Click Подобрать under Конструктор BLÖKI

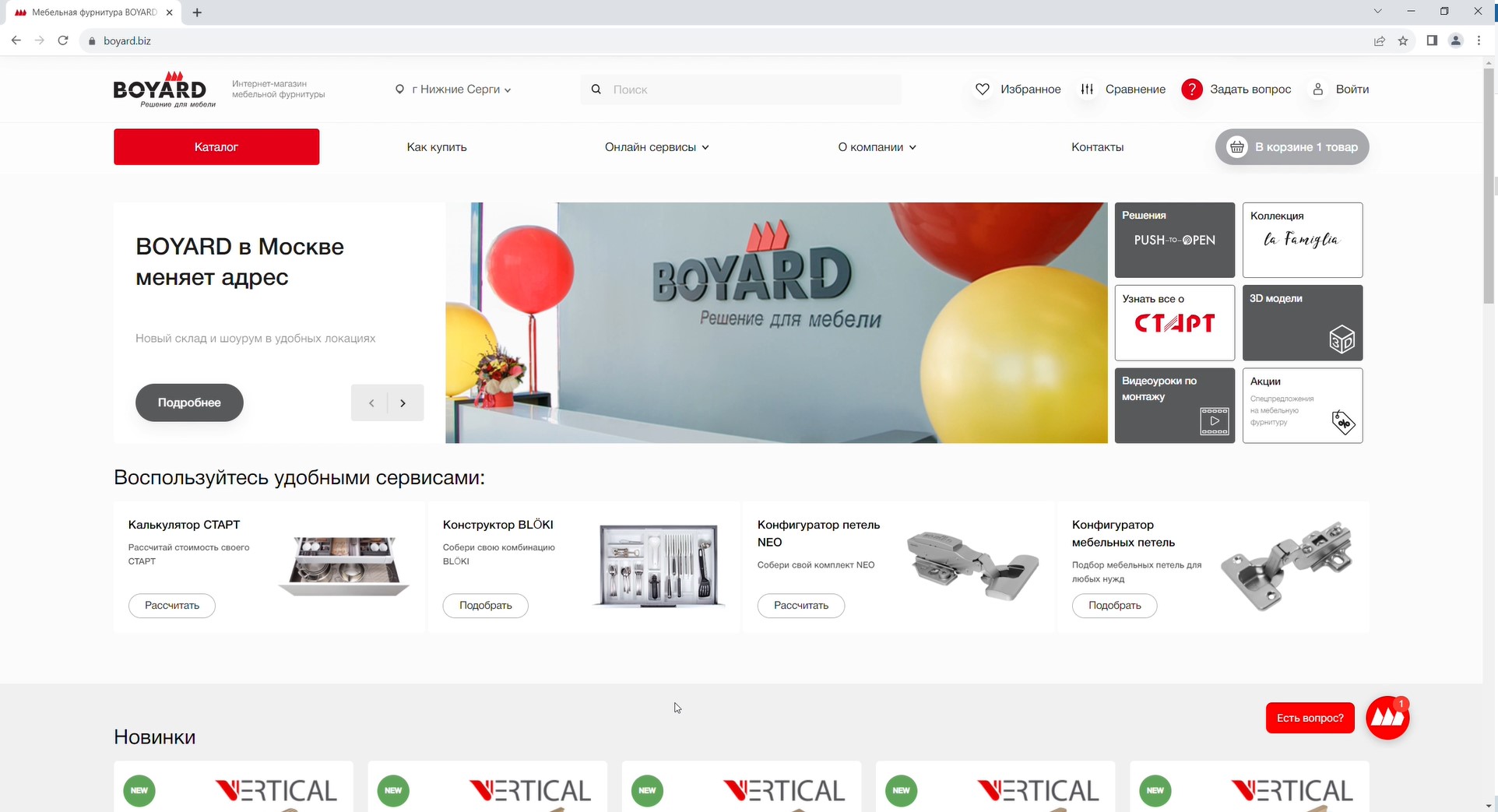point(486,606)
